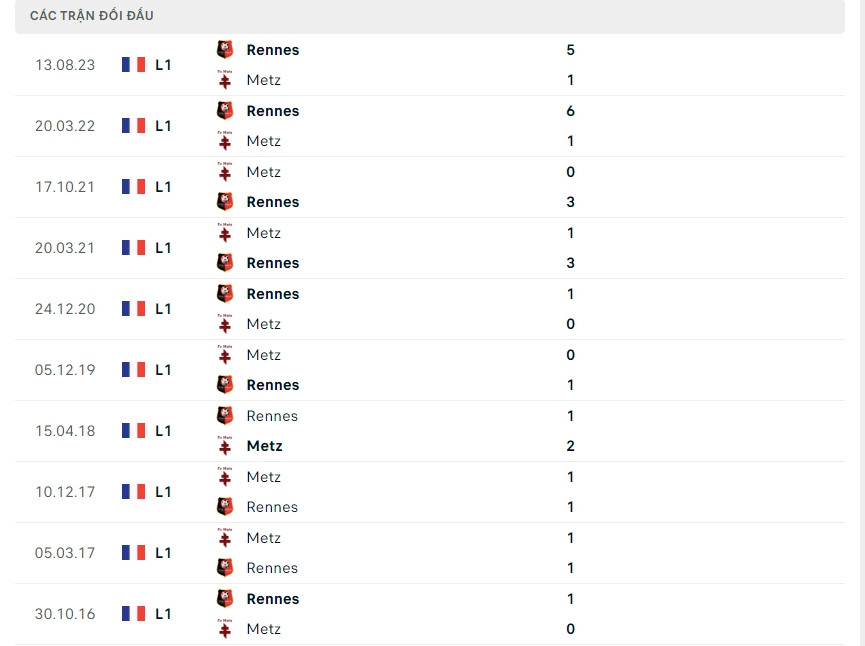Click the Metz score of 2 on 15.04.18
The image size is (865, 646).
(x=570, y=446)
